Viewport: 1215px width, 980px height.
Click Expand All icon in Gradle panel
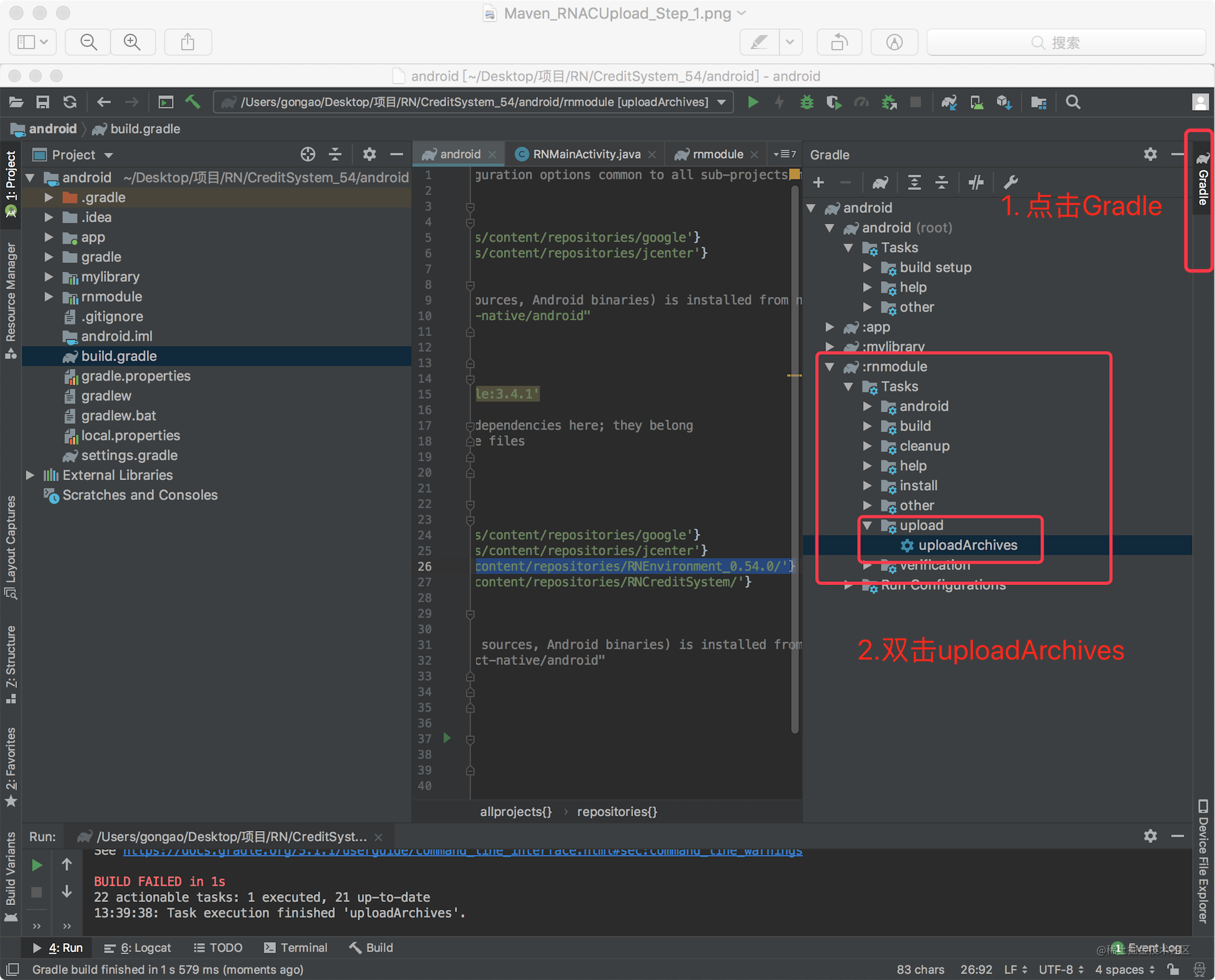(914, 182)
